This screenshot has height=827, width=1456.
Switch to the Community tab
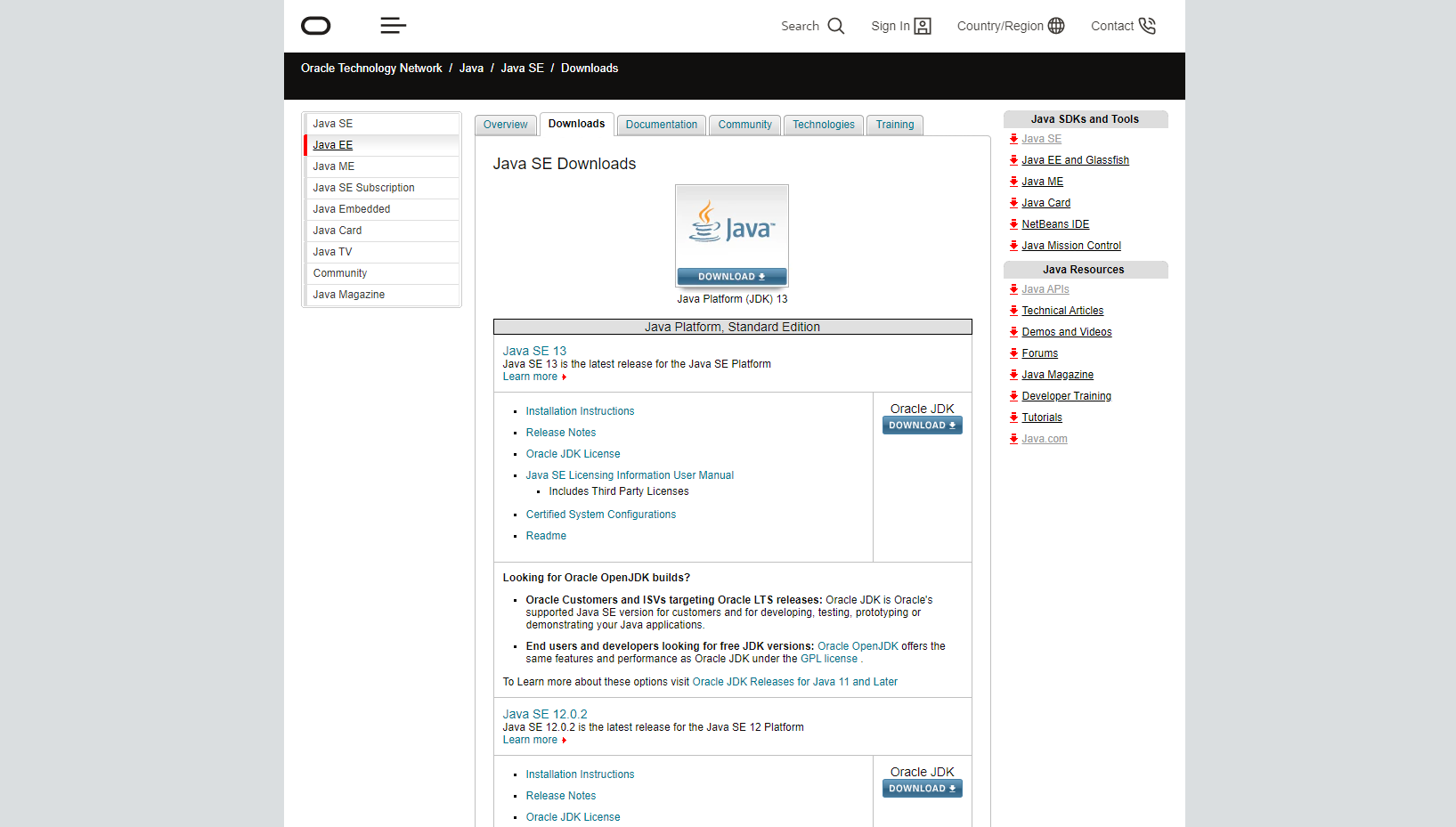[x=745, y=125]
